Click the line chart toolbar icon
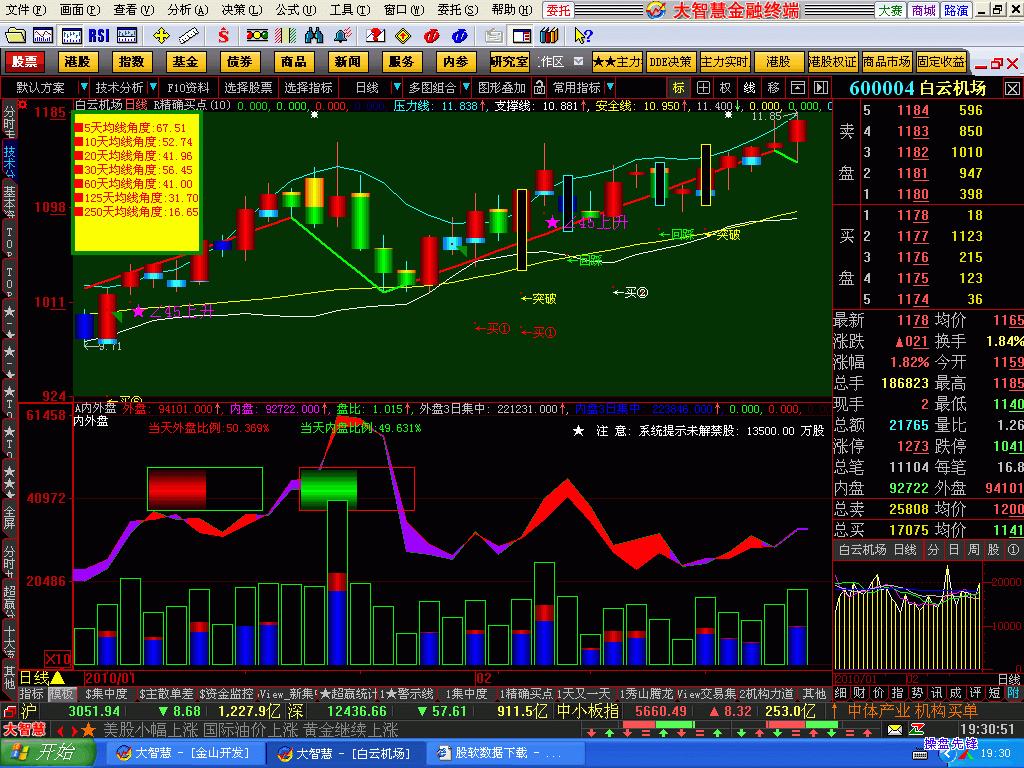Image resolution: width=1024 pixels, height=768 pixels. coord(43,36)
